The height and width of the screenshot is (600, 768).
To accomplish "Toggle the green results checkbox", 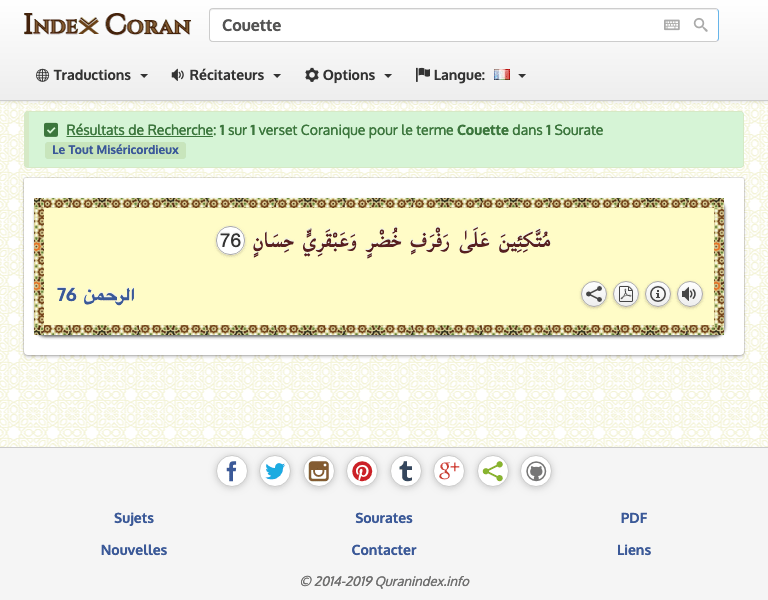I will point(51,130).
